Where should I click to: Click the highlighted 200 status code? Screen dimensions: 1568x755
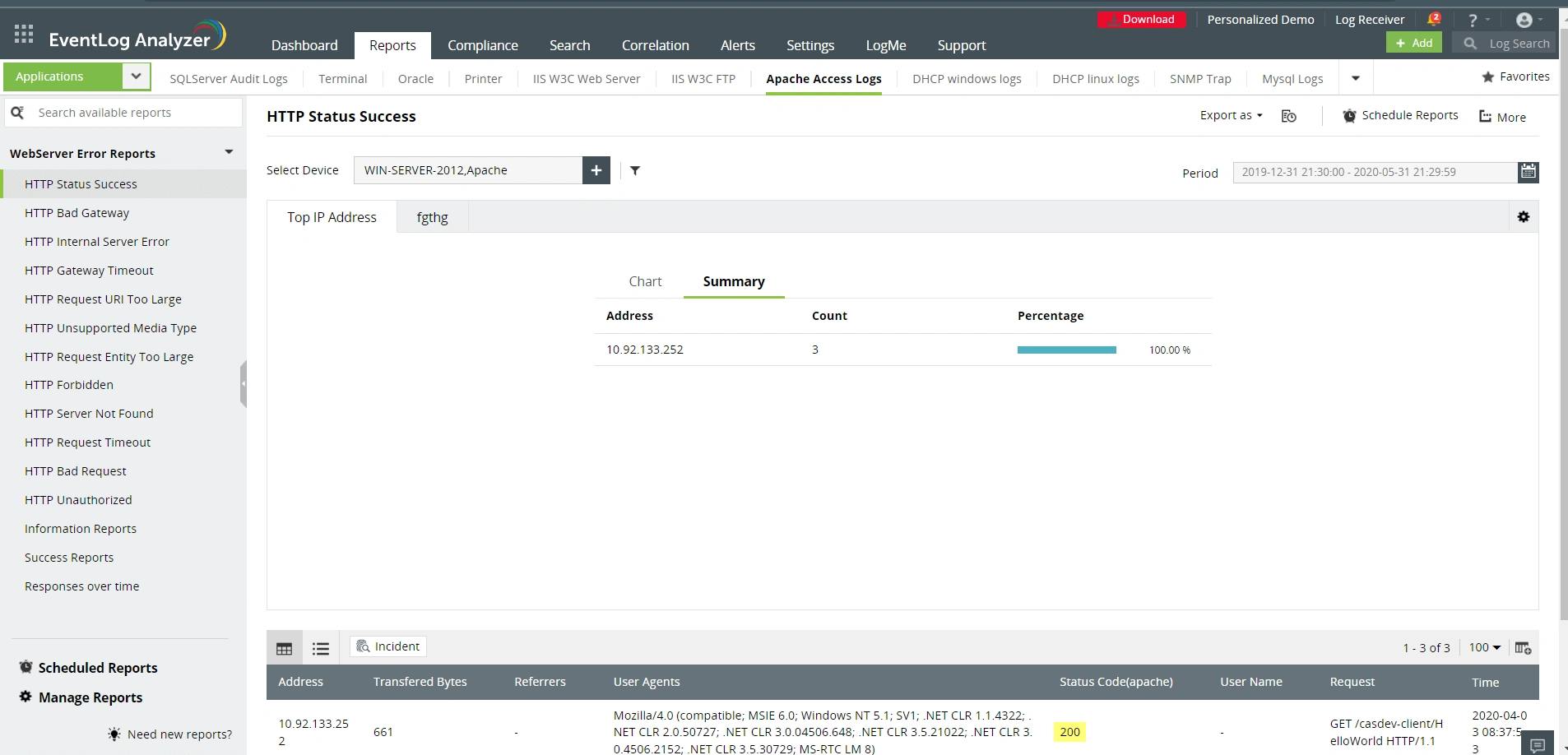coord(1069,732)
